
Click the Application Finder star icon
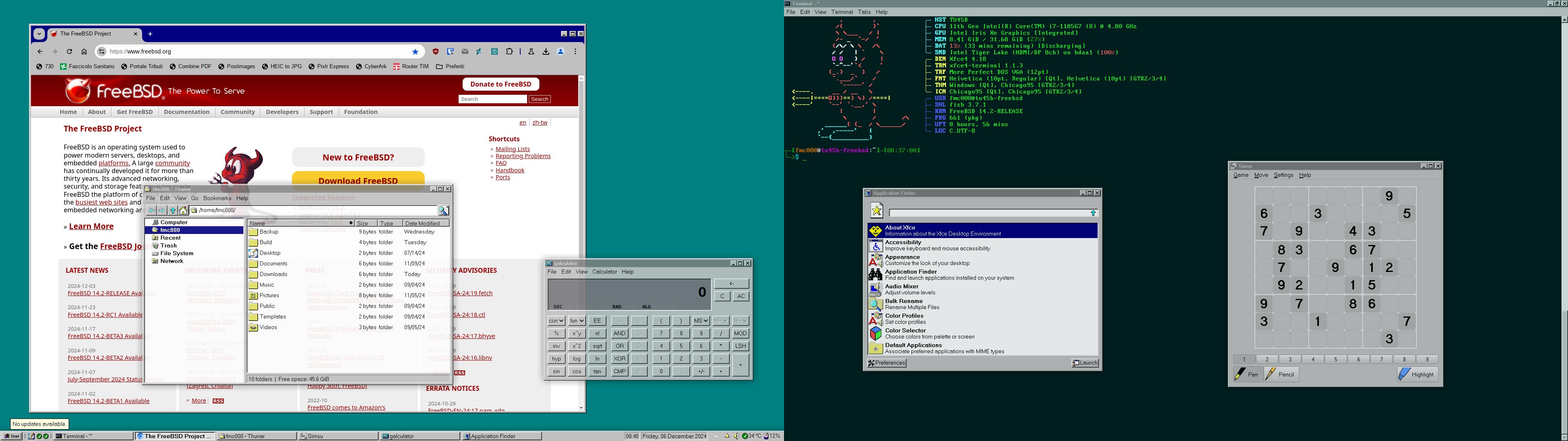[x=877, y=210]
